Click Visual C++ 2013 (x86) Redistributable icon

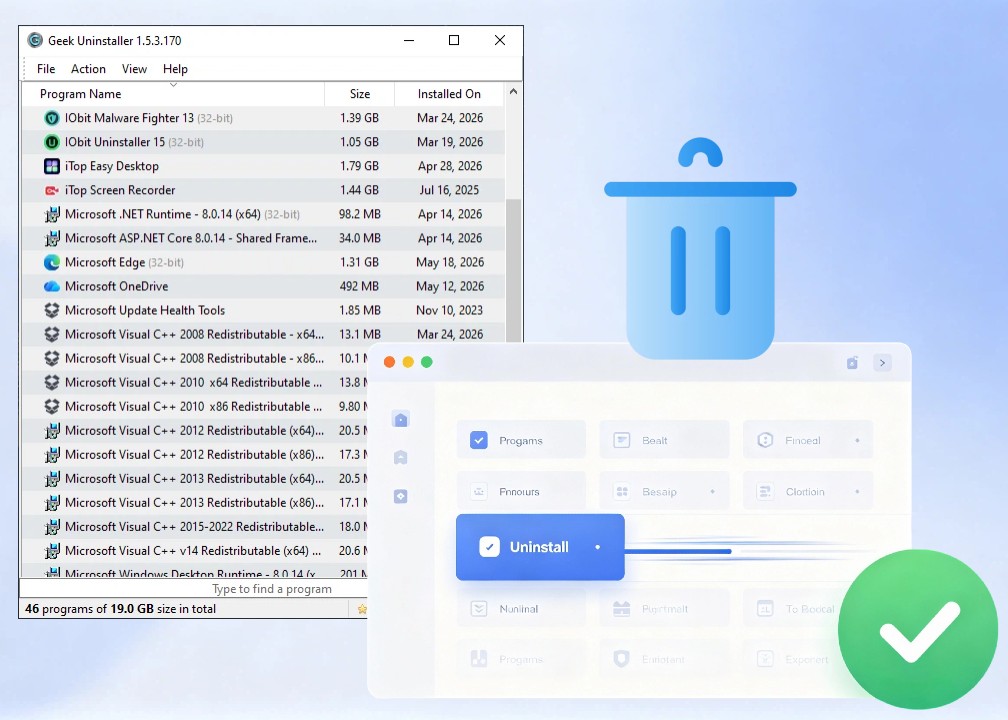point(52,503)
